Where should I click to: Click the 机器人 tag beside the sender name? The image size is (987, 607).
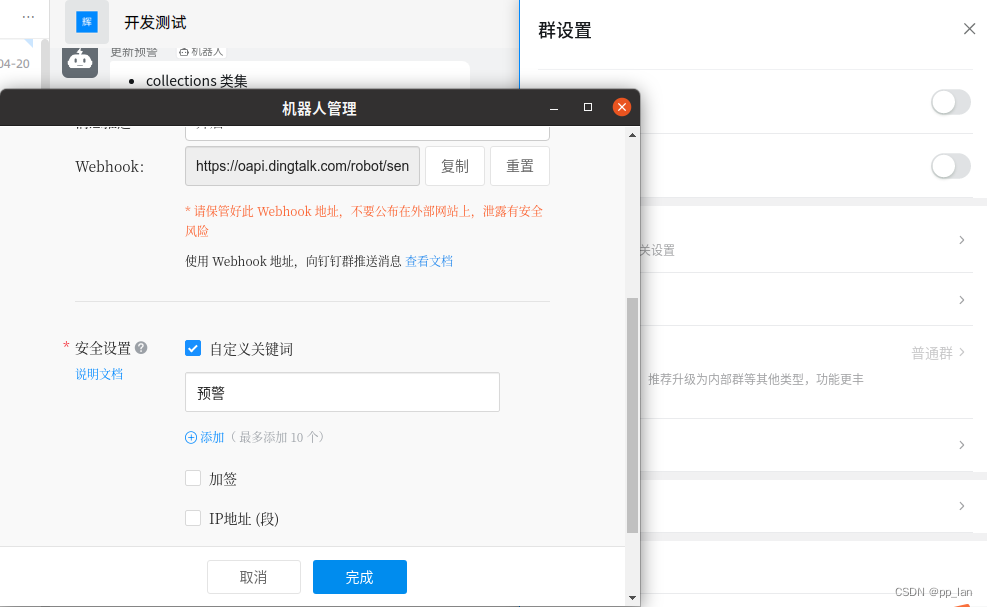[x=201, y=52]
